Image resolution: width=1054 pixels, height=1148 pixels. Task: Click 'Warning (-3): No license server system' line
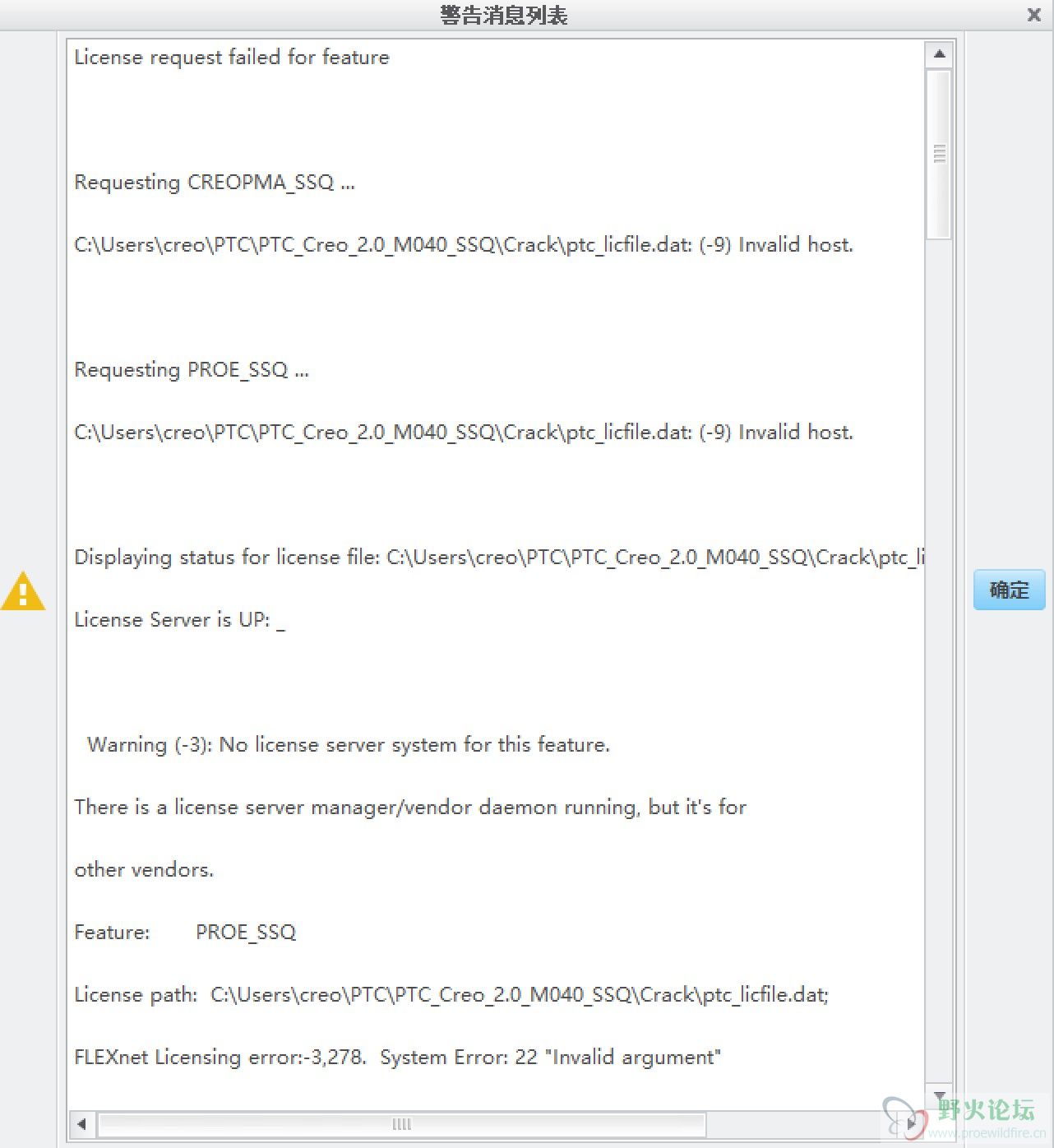click(x=349, y=744)
